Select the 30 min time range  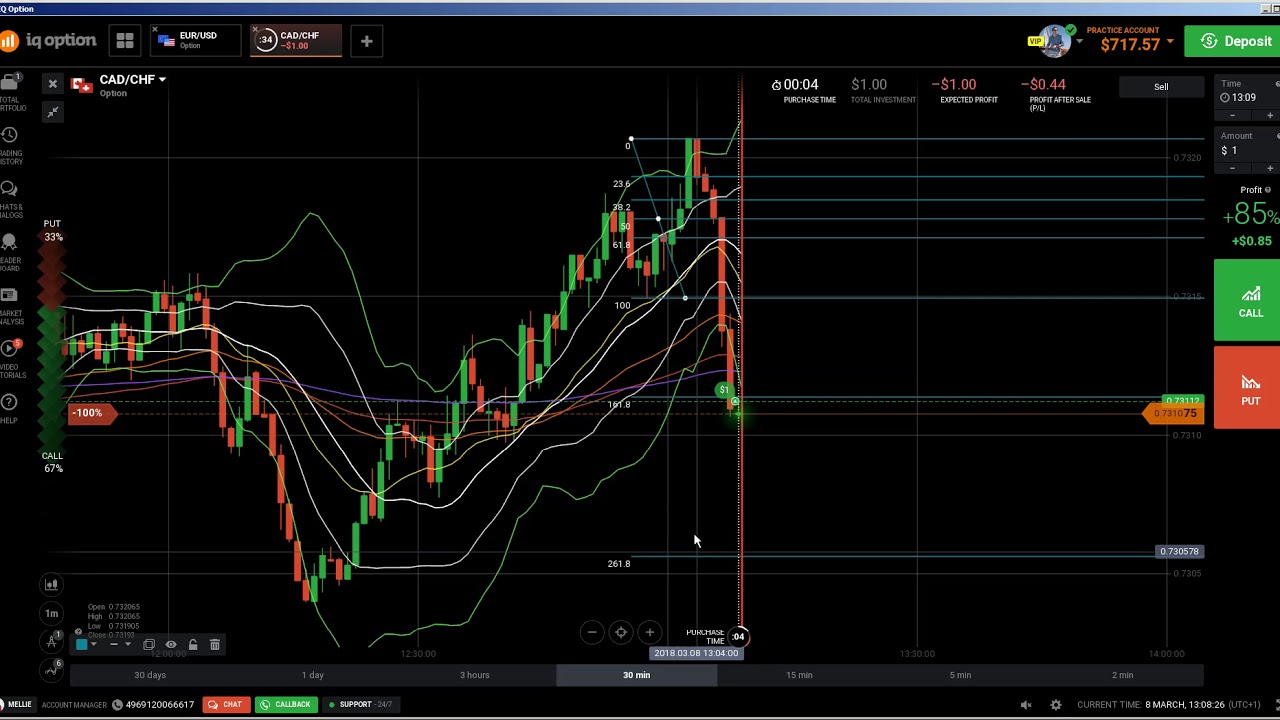[x=636, y=675]
